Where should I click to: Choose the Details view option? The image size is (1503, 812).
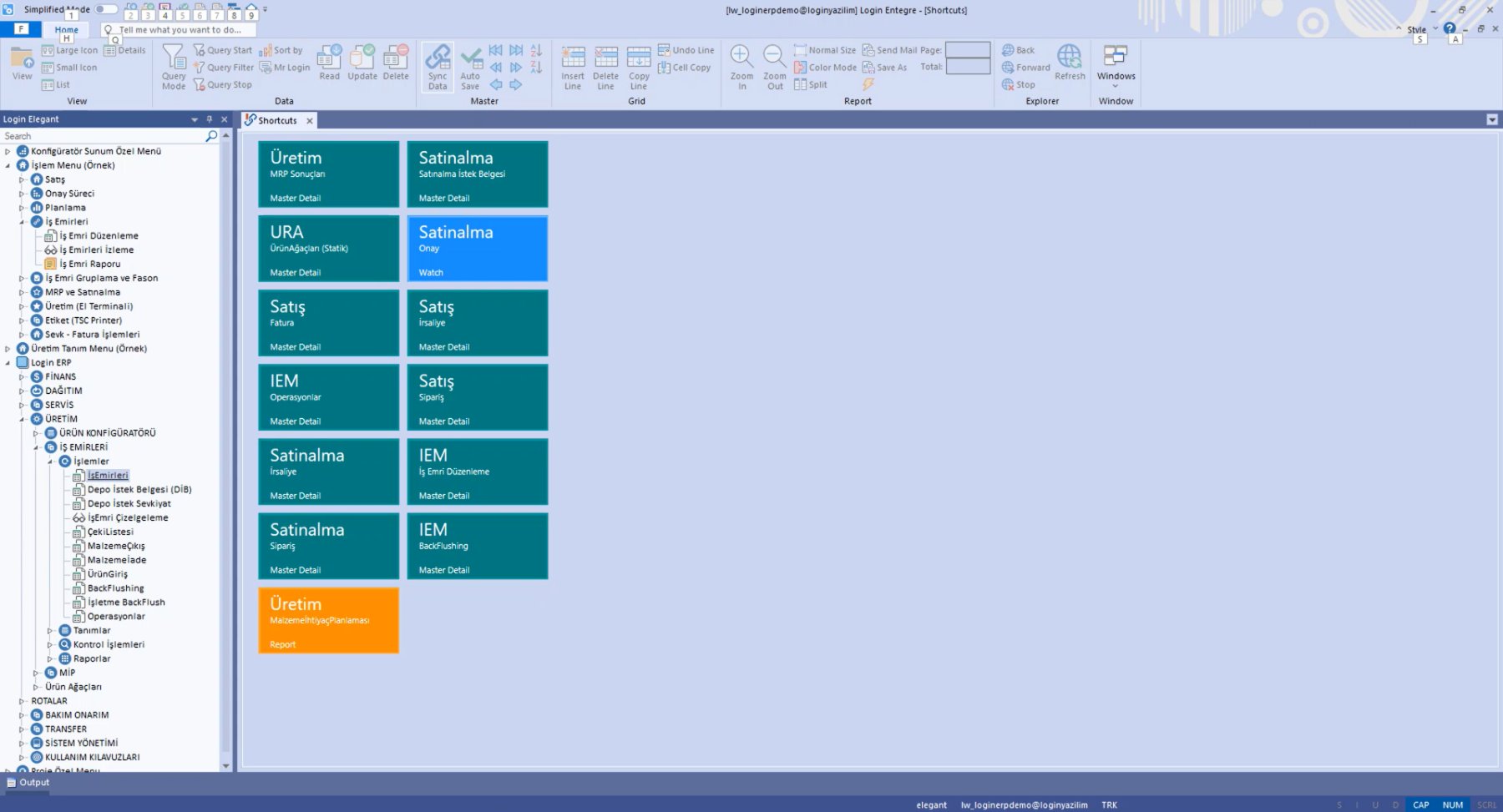point(124,51)
